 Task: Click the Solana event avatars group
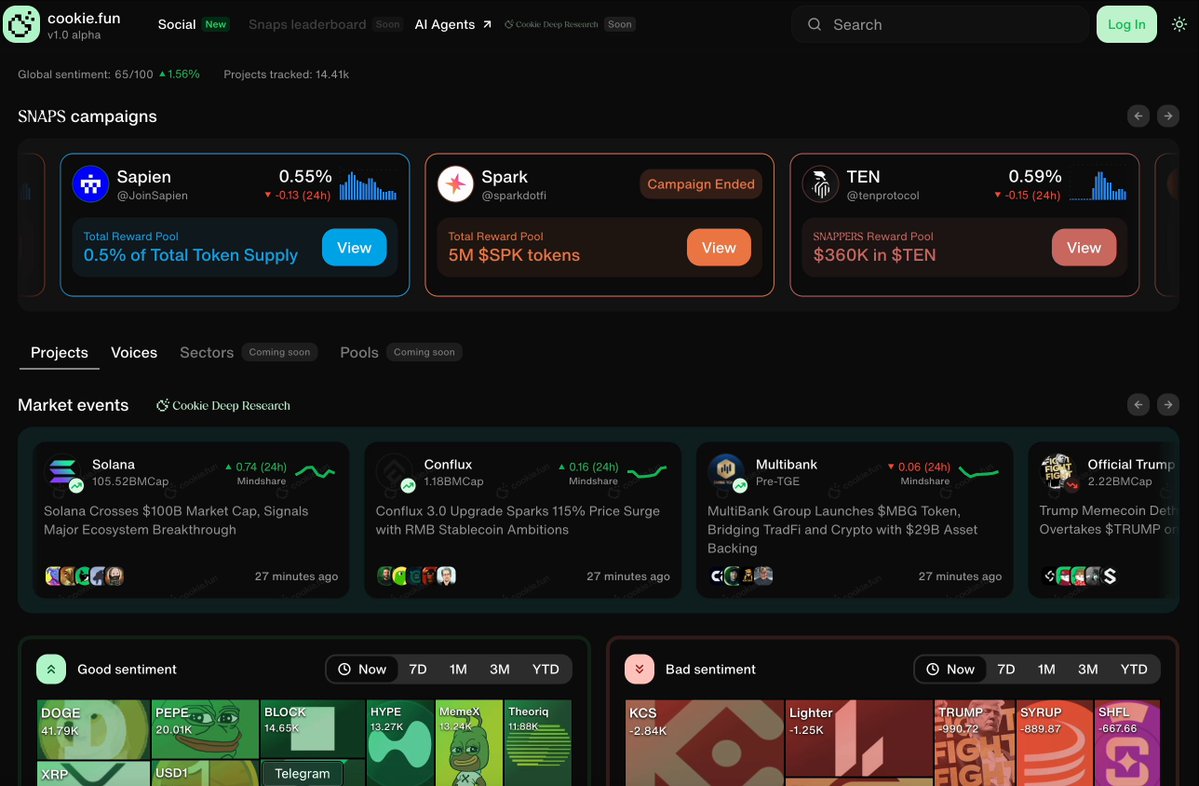(x=84, y=576)
